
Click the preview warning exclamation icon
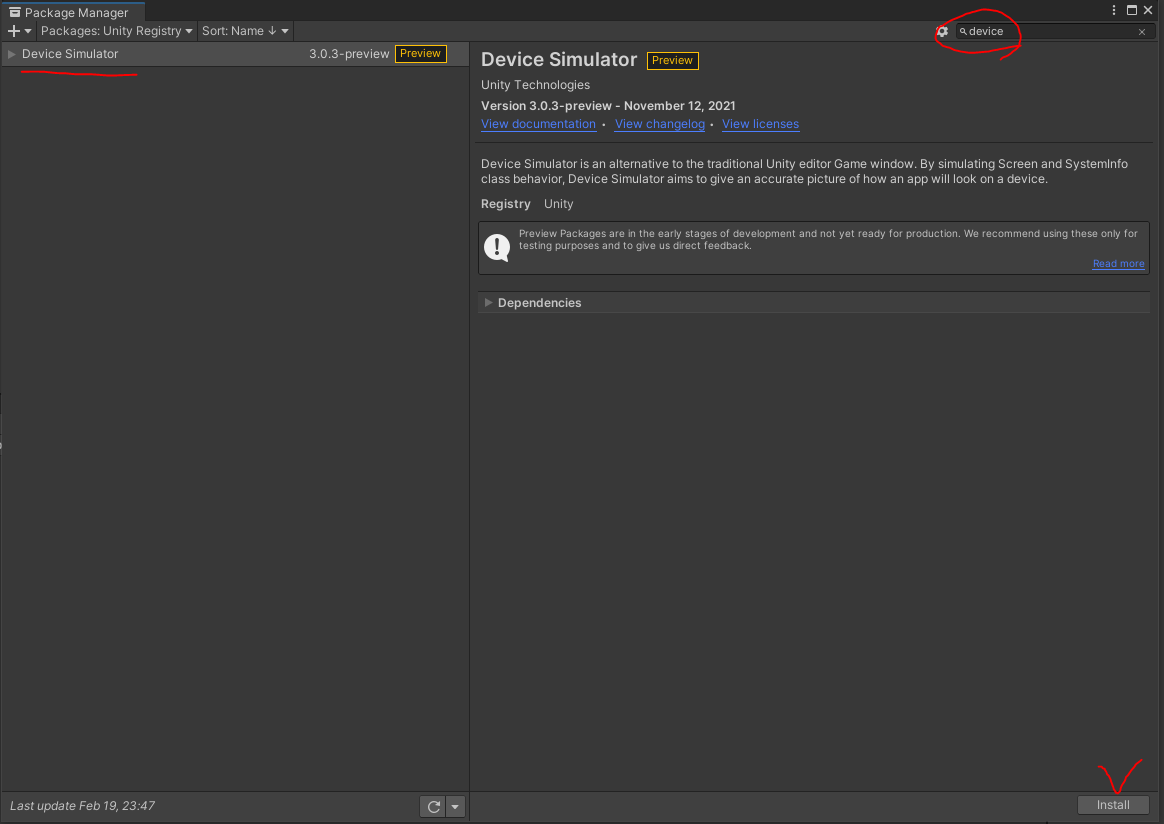tap(497, 247)
